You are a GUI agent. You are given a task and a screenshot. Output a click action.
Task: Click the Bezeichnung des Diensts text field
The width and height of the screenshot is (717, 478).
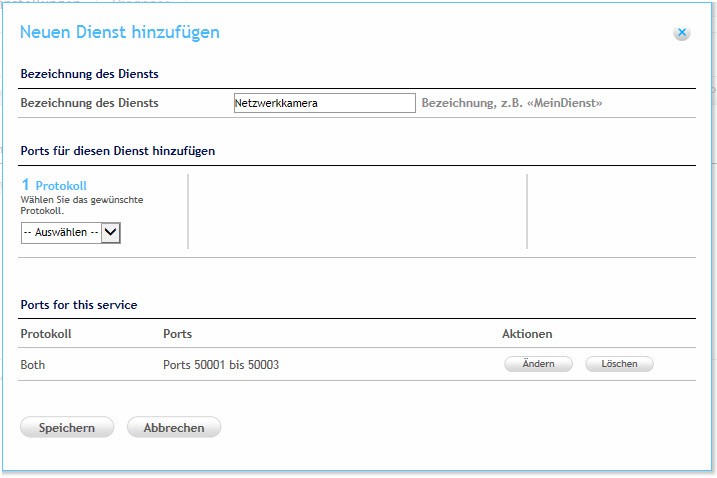(323, 103)
